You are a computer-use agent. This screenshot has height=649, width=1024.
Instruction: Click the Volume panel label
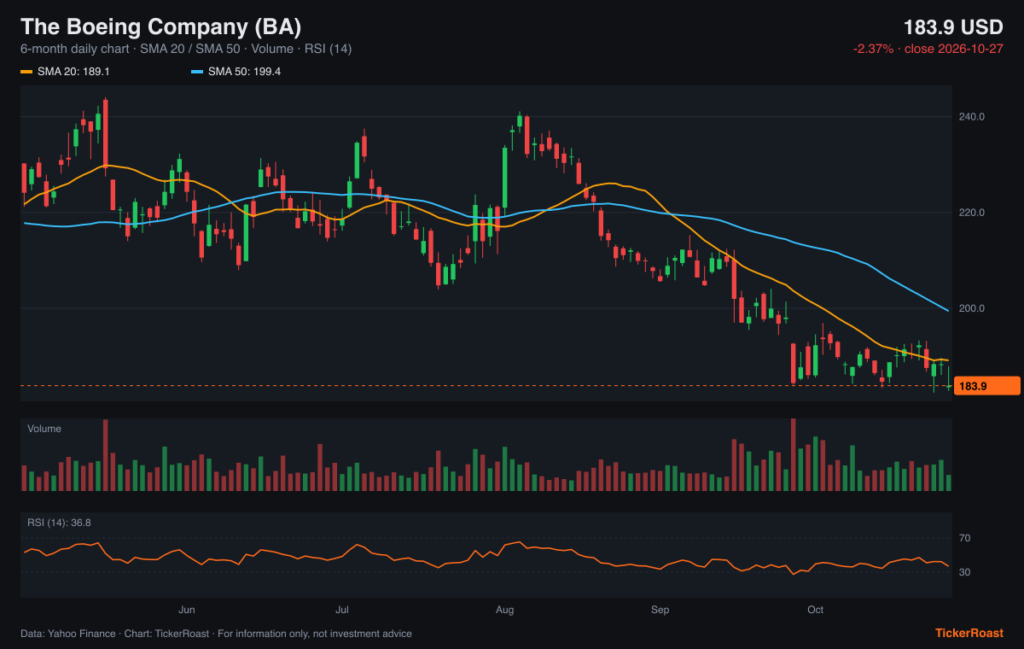(44, 429)
